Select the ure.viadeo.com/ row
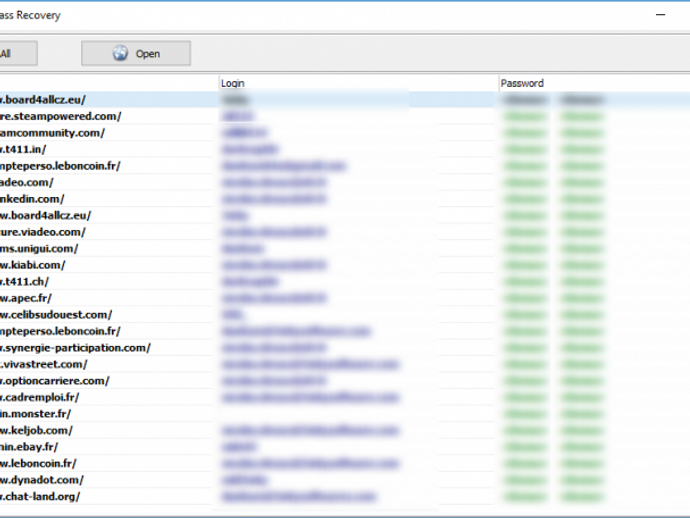 coord(345,232)
